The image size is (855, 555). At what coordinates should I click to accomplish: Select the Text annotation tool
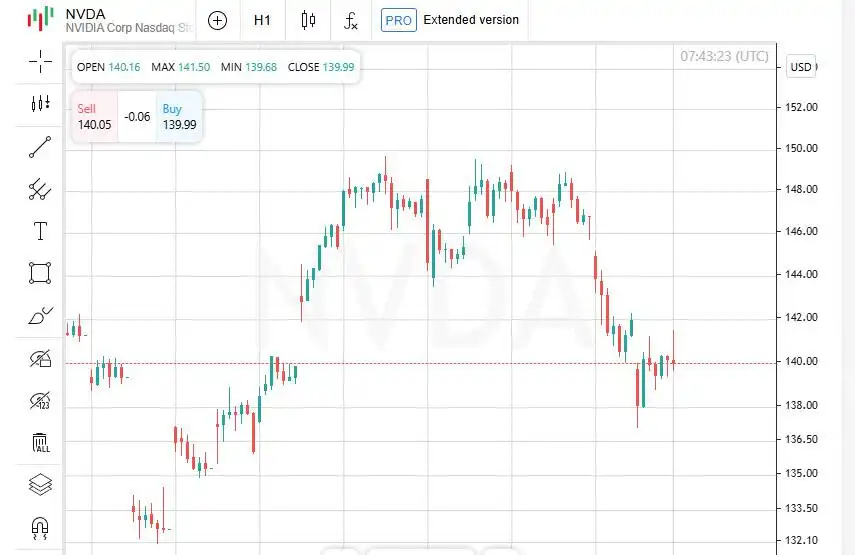pos(40,231)
